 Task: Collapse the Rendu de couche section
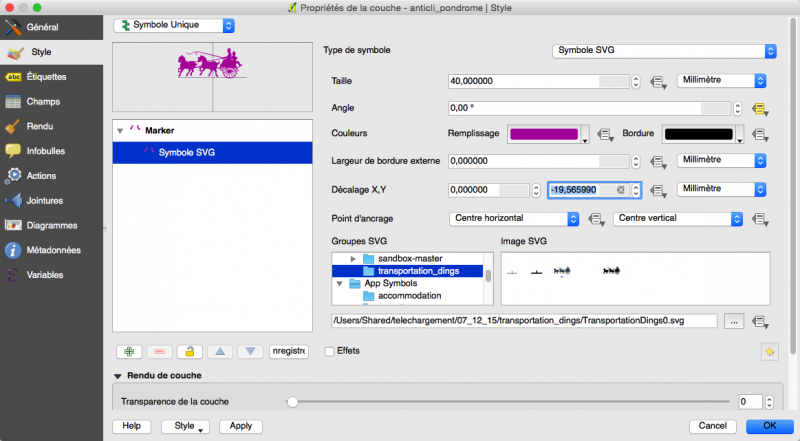pos(119,376)
